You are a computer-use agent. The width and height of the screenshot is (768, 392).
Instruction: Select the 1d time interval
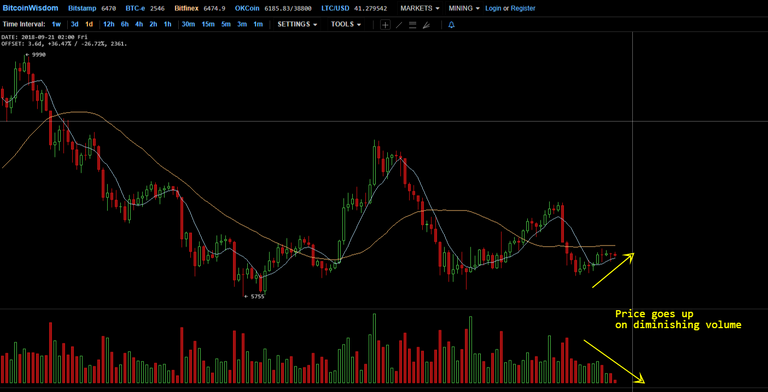[89, 24]
